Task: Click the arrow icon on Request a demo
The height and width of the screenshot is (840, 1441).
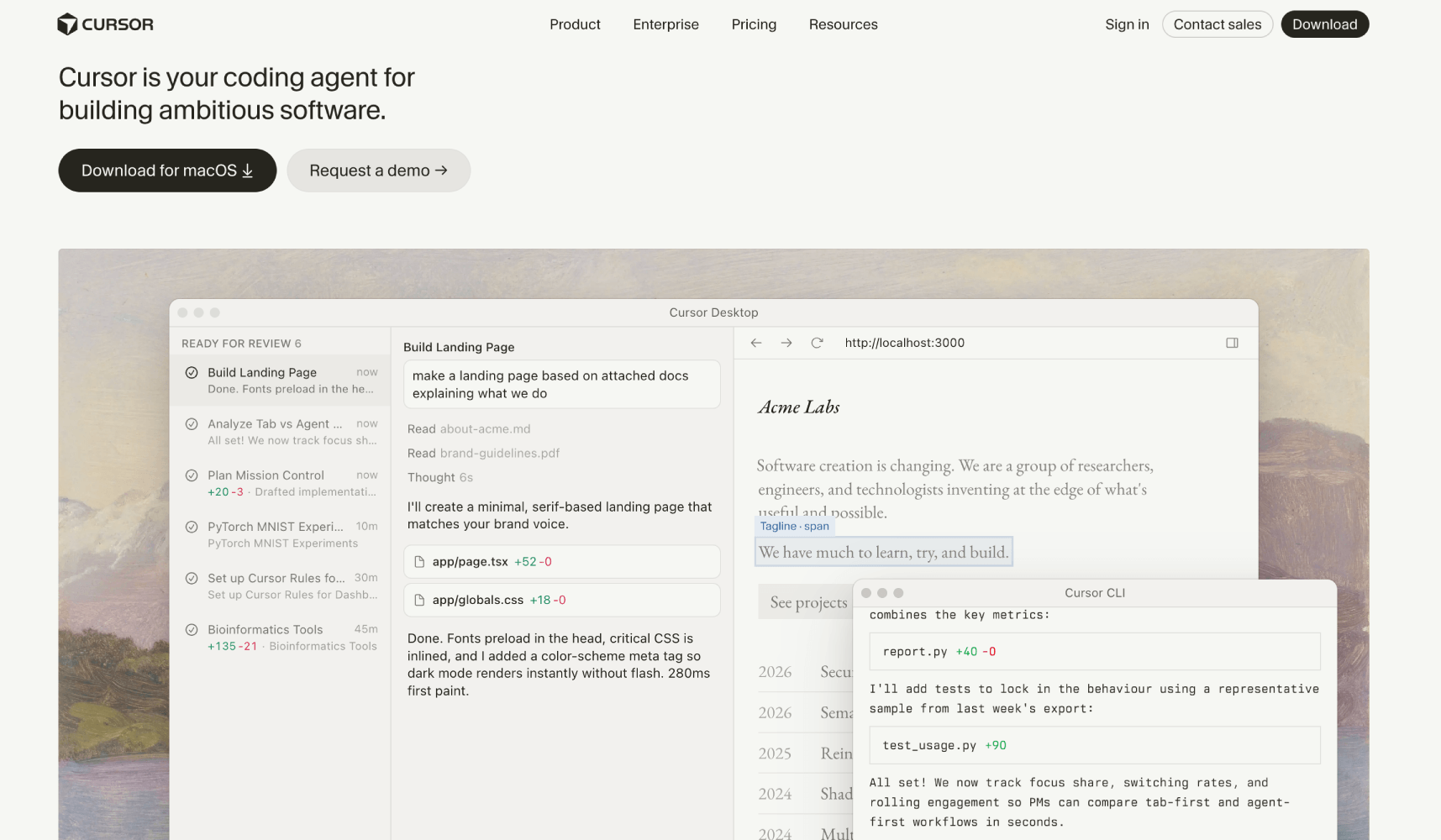Action: point(441,171)
